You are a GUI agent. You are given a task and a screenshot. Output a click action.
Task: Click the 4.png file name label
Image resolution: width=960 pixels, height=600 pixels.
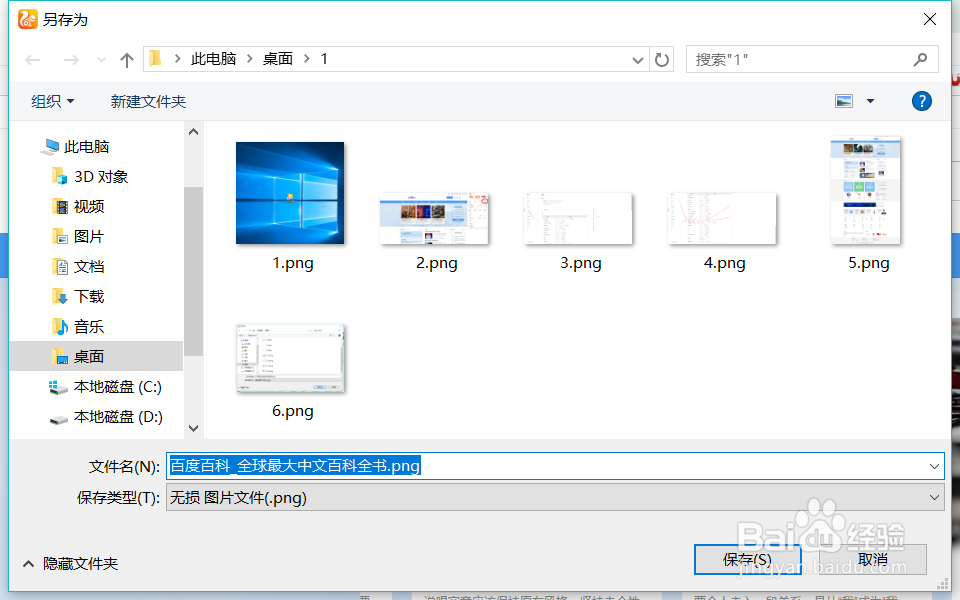tap(724, 263)
